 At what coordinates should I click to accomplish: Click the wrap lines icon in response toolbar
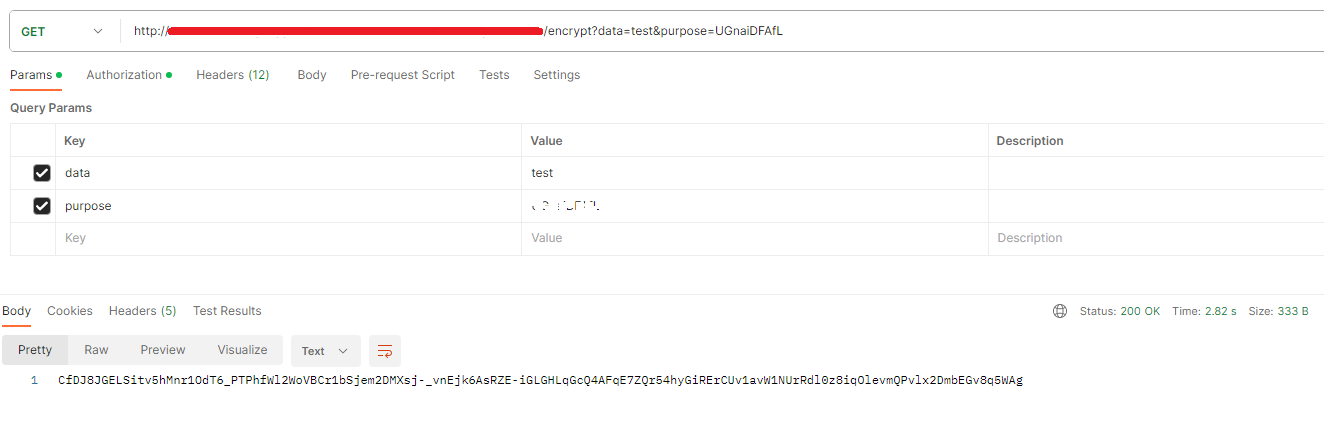pyautogui.click(x=385, y=350)
